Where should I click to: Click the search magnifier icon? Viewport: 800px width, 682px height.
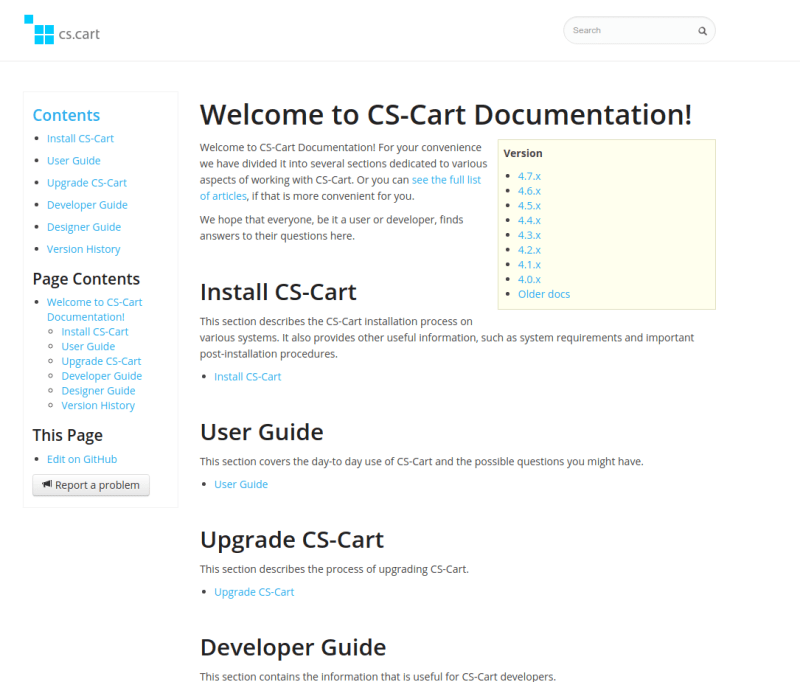click(x=702, y=30)
